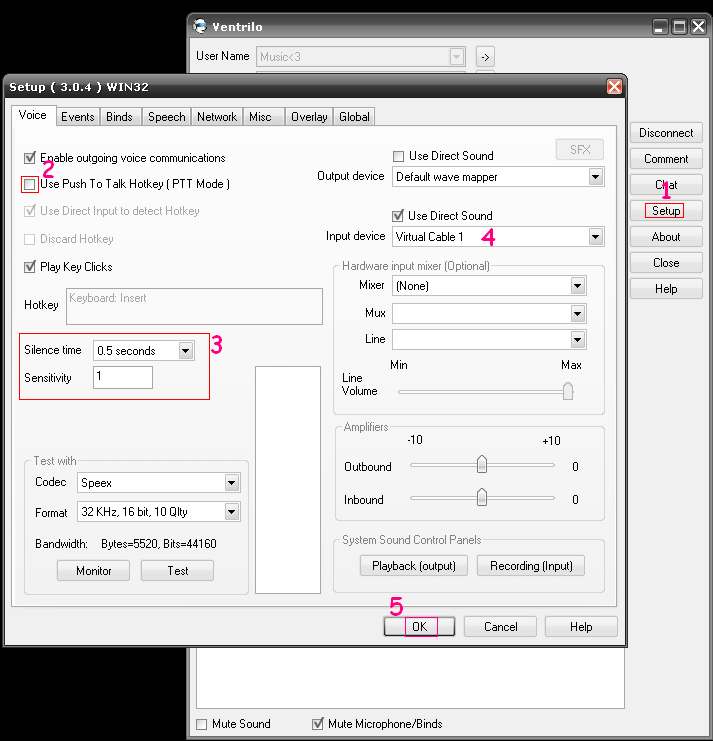The height and width of the screenshot is (741, 713).
Task: Open the Format dropdown
Action: pos(232,511)
